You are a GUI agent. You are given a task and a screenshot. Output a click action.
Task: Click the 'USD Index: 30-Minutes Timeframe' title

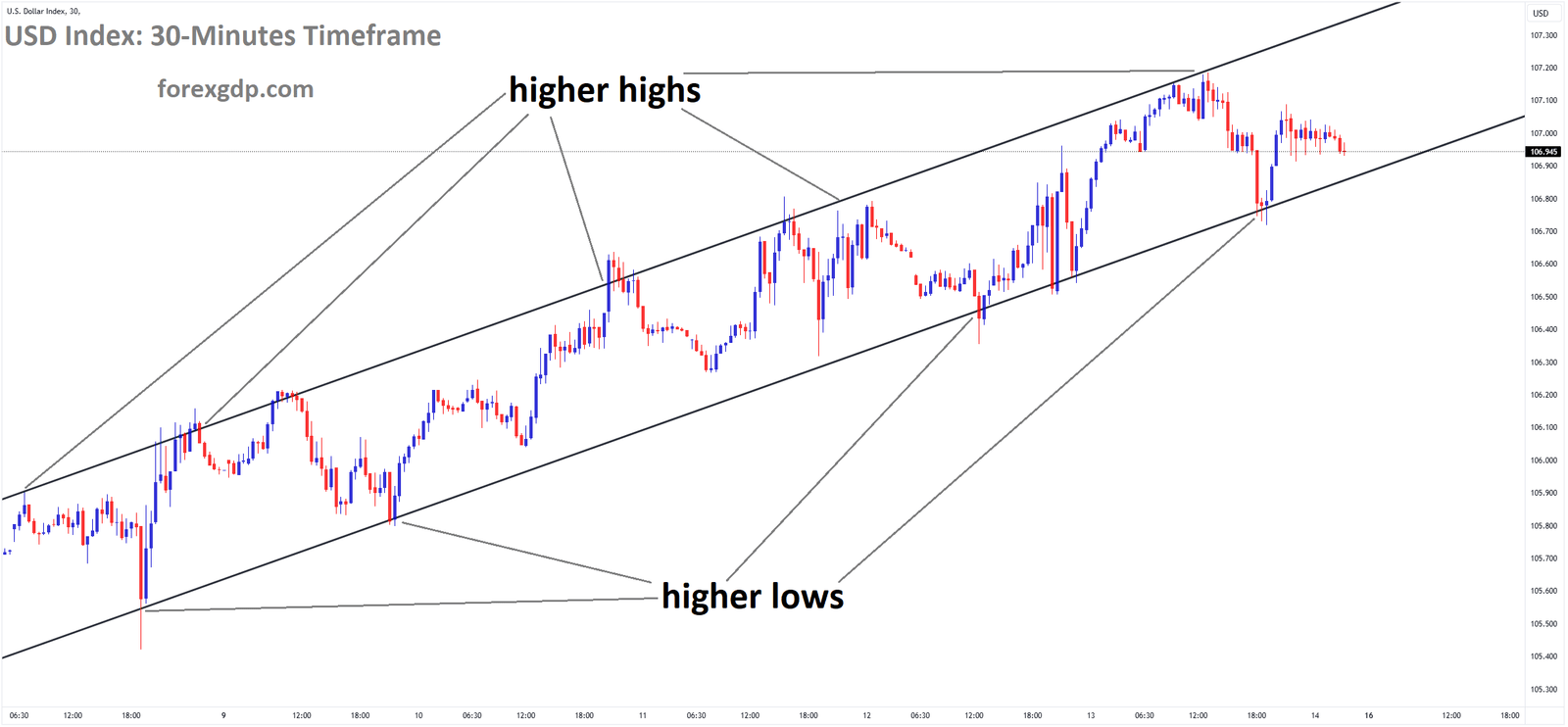(223, 36)
